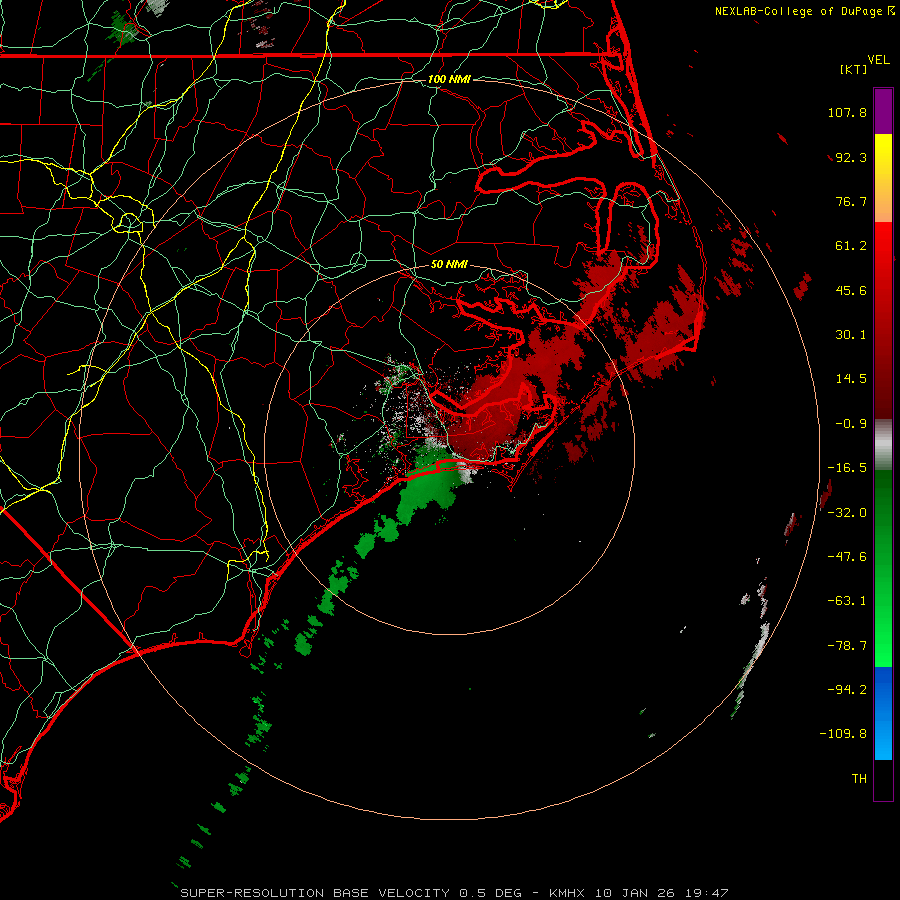The width and height of the screenshot is (900, 900).
Task: Select the -63.1 legend value
Action: point(847,601)
